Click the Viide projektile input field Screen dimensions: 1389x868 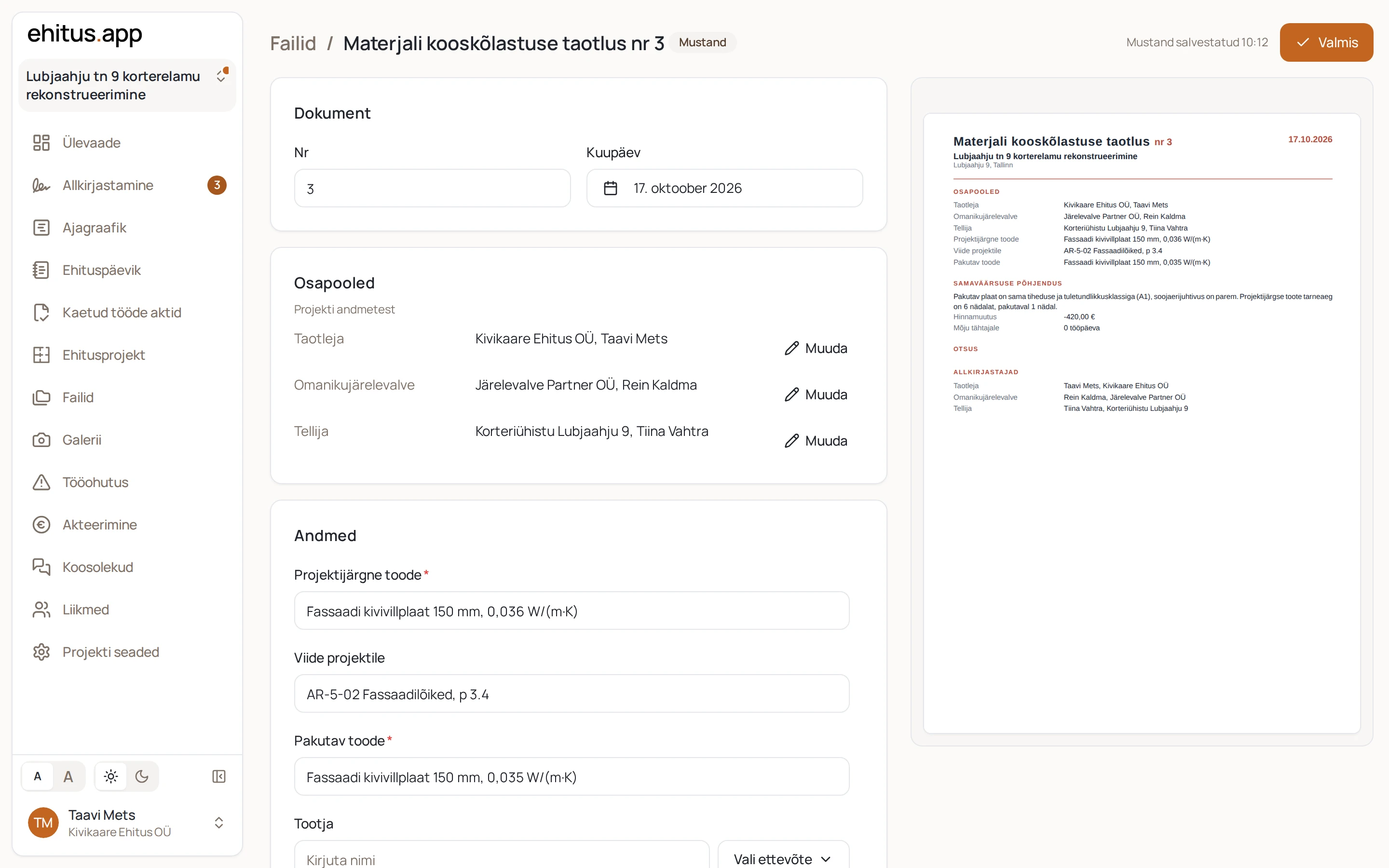click(x=572, y=693)
